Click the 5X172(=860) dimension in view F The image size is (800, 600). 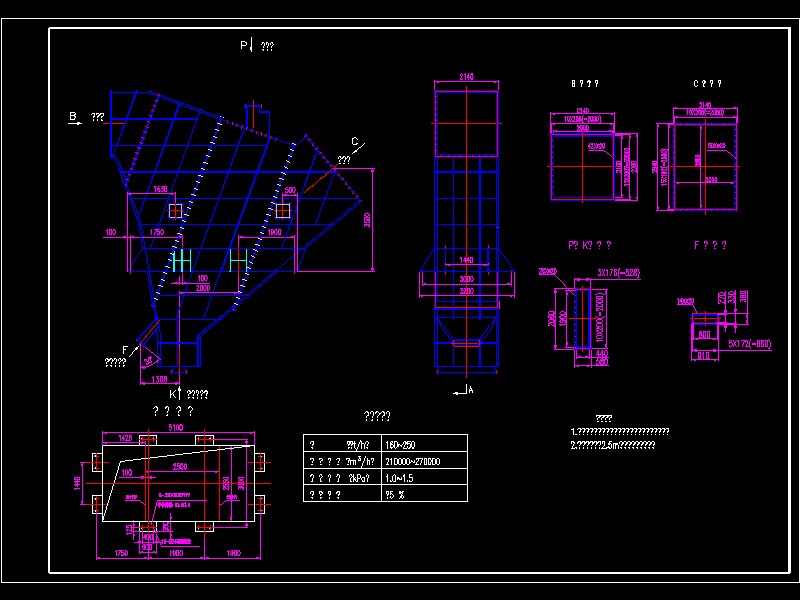[748, 343]
